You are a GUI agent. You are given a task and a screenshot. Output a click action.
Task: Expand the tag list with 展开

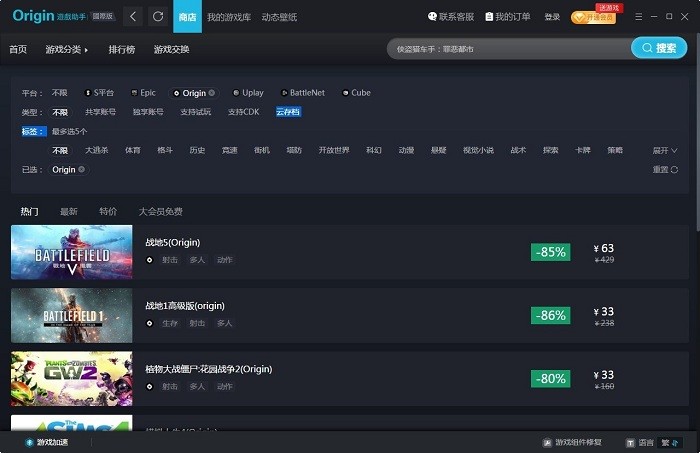pos(664,150)
